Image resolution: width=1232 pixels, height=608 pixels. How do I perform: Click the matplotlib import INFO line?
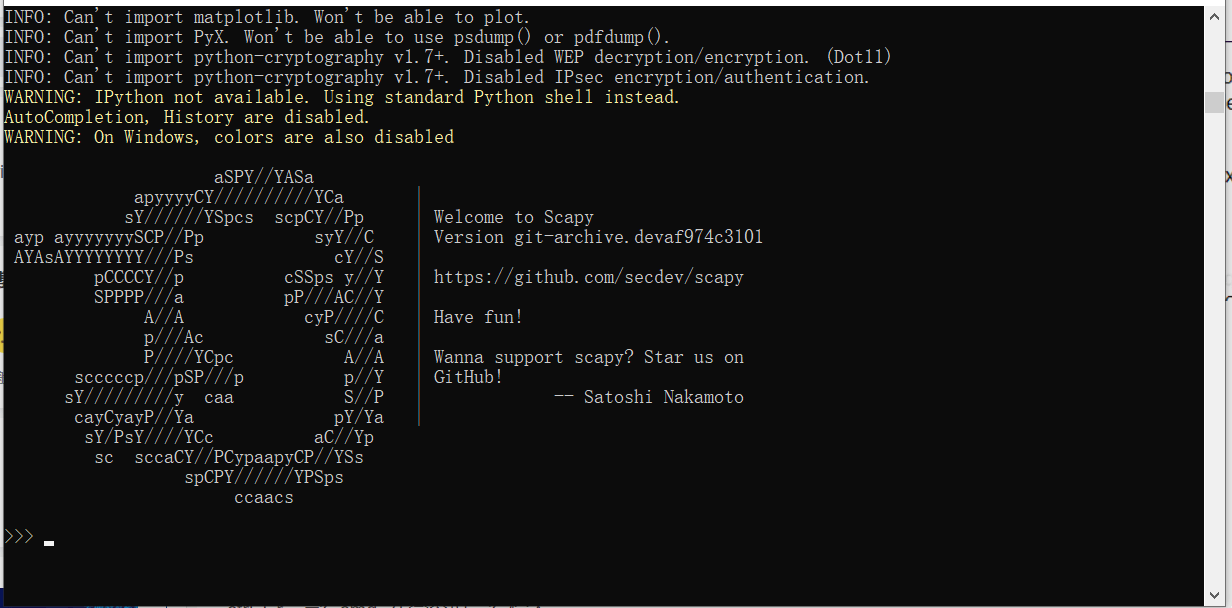click(268, 17)
